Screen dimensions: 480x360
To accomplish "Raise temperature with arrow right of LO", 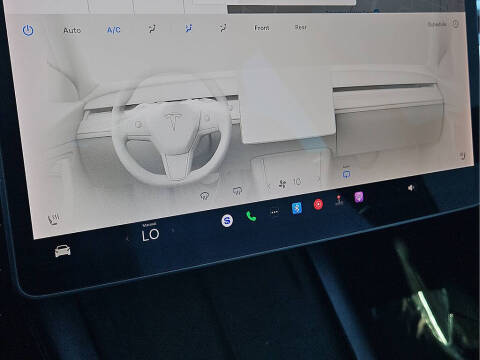I will coord(173,230).
